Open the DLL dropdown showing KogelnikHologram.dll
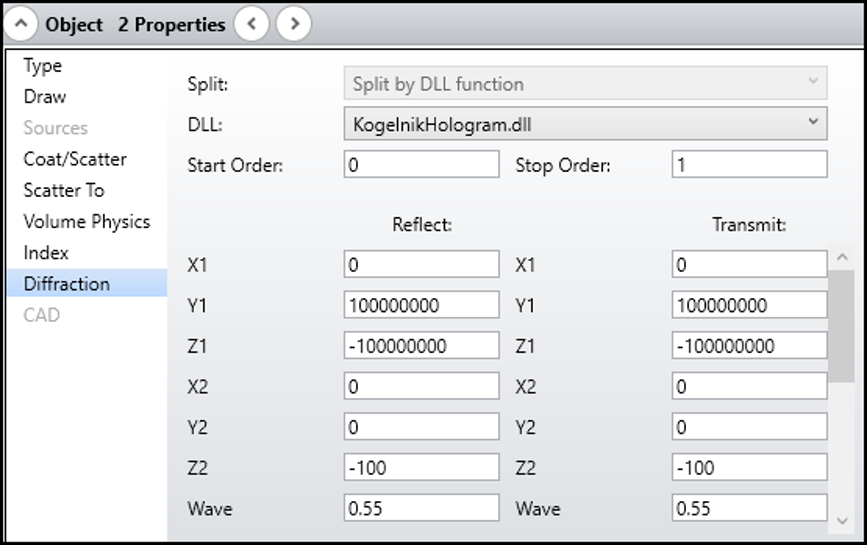The image size is (867, 545). (585, 124)
